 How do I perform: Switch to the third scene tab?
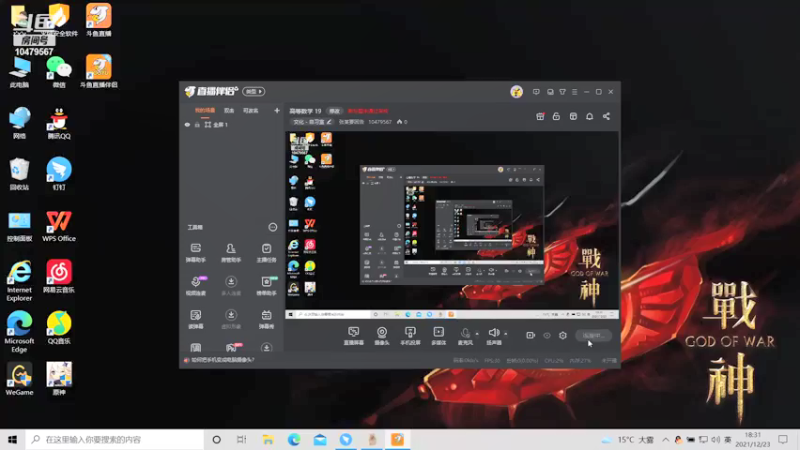click(x=251, y=111)
